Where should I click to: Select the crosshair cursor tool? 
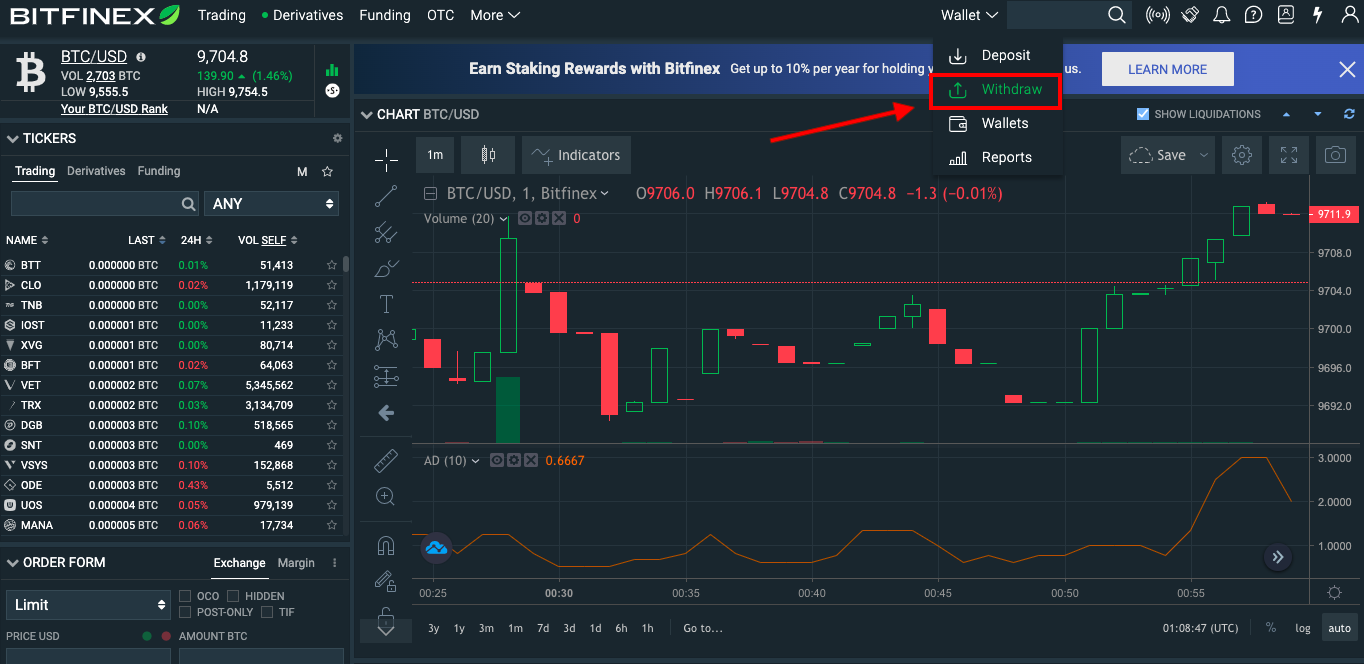coord(386,160)
